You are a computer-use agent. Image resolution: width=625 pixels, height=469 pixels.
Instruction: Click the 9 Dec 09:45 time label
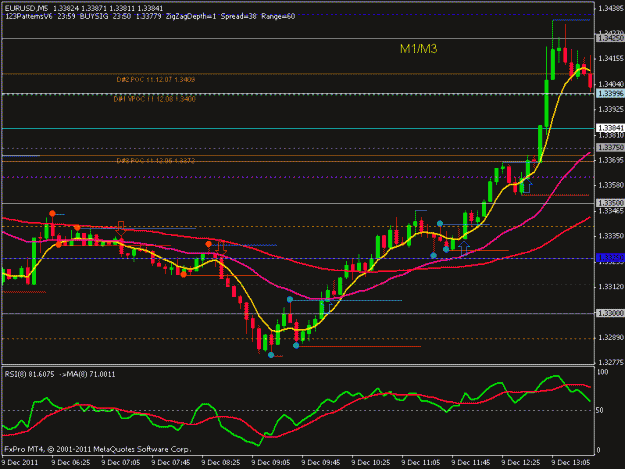pyautogui.click(x=321, y=463)
